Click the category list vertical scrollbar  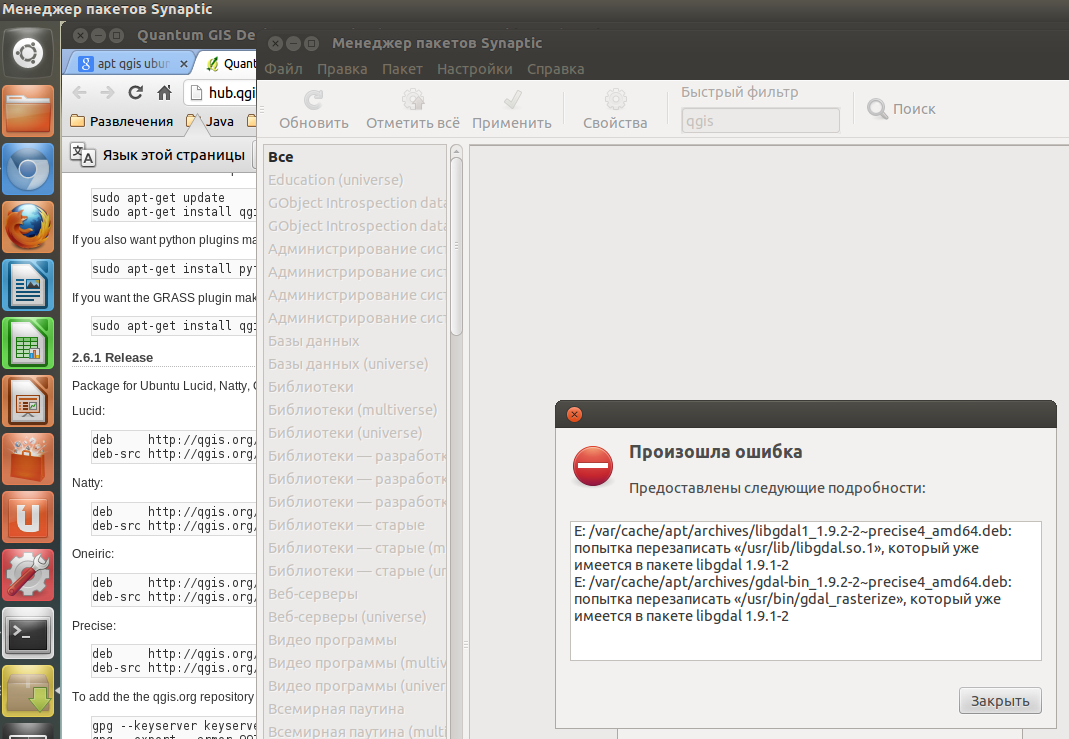pyautogui.click(x=456, y=245)
